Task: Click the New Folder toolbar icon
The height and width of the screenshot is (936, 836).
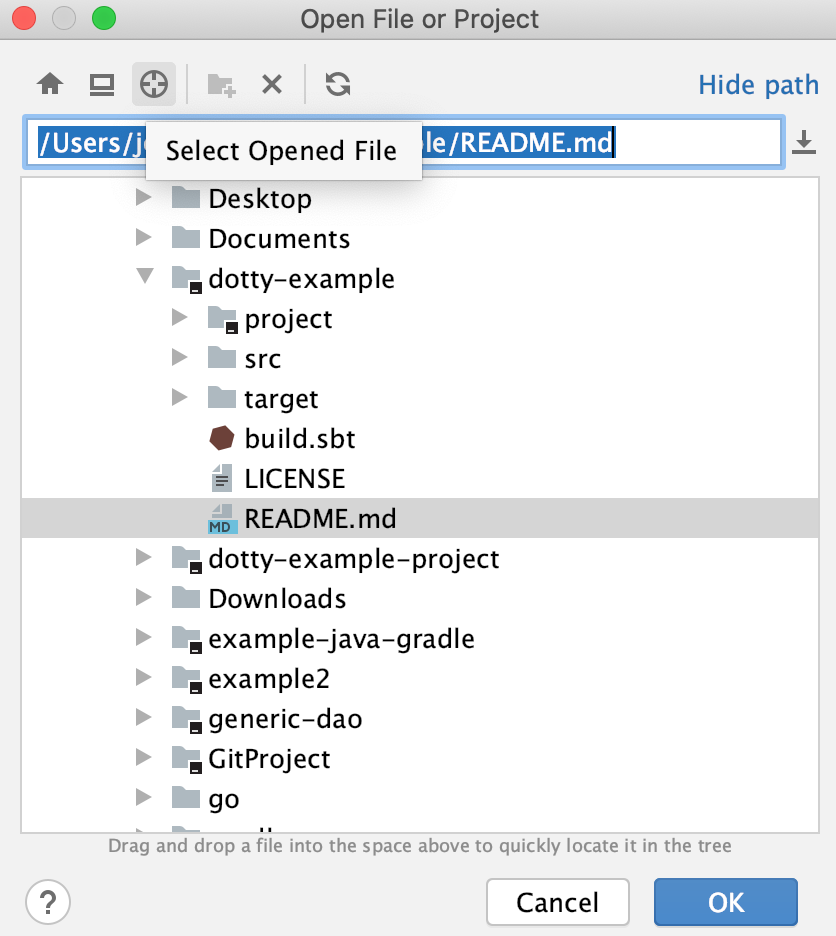Action: [x=219, y=84]
